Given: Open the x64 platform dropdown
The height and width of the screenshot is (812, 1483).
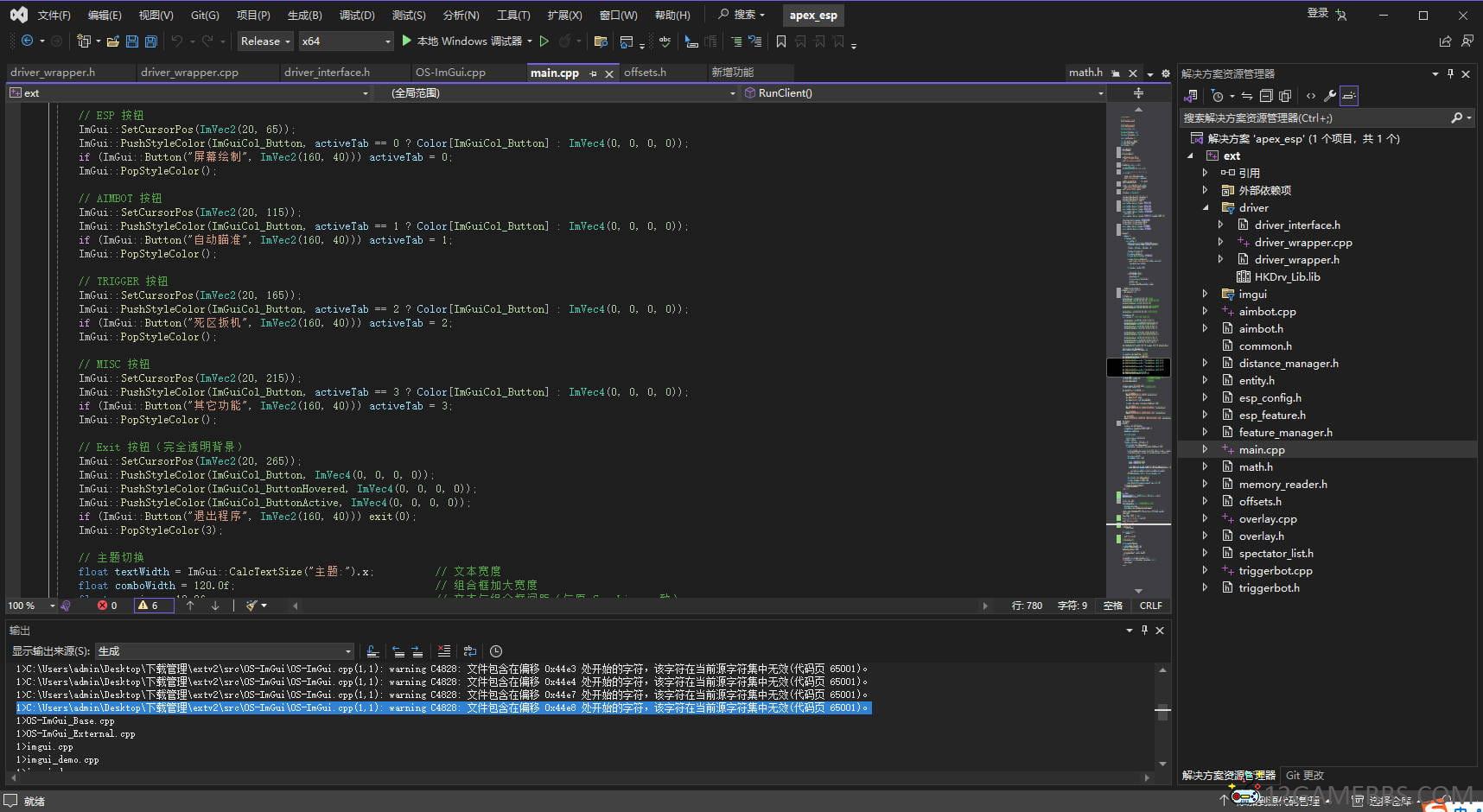Looking at the screenshot, I should click(x=346, y=41).
